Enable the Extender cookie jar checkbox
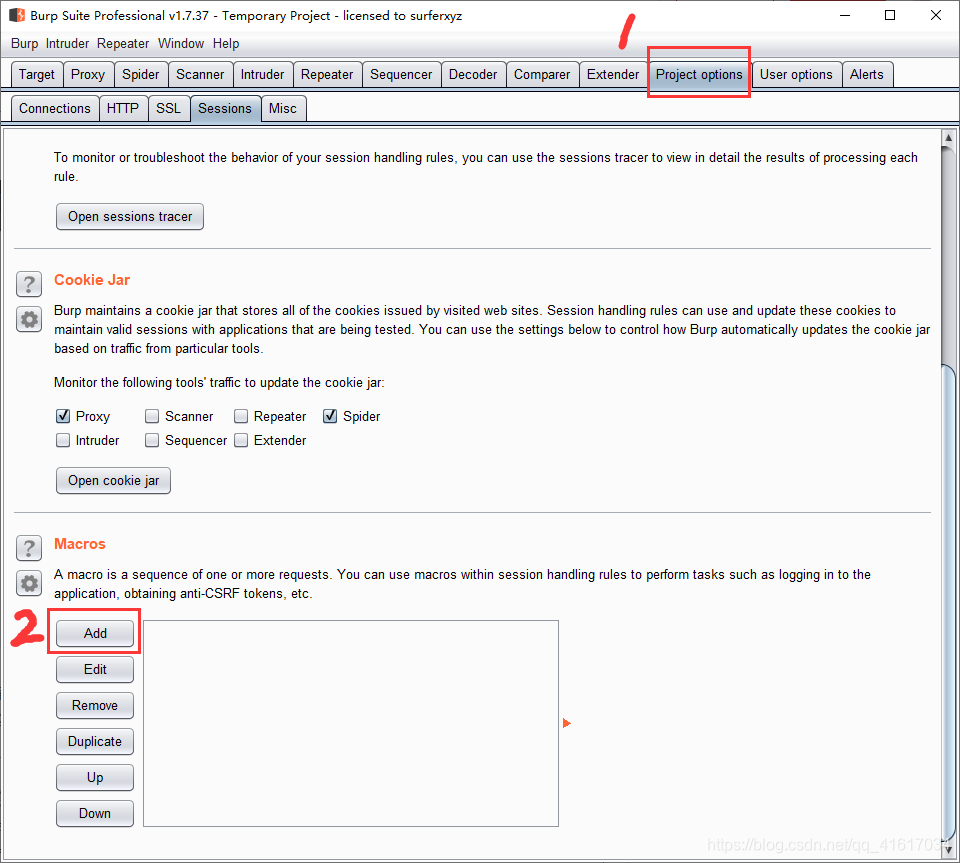The width and height of the screenshot is (960, 863). (241, 440)
